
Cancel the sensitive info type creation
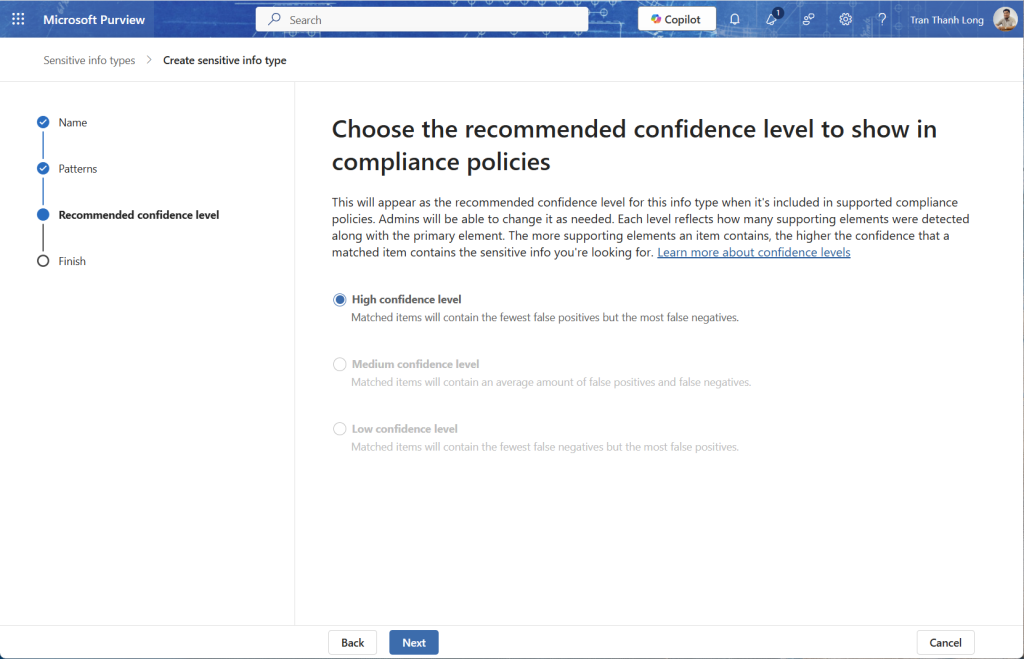[945, 643]
